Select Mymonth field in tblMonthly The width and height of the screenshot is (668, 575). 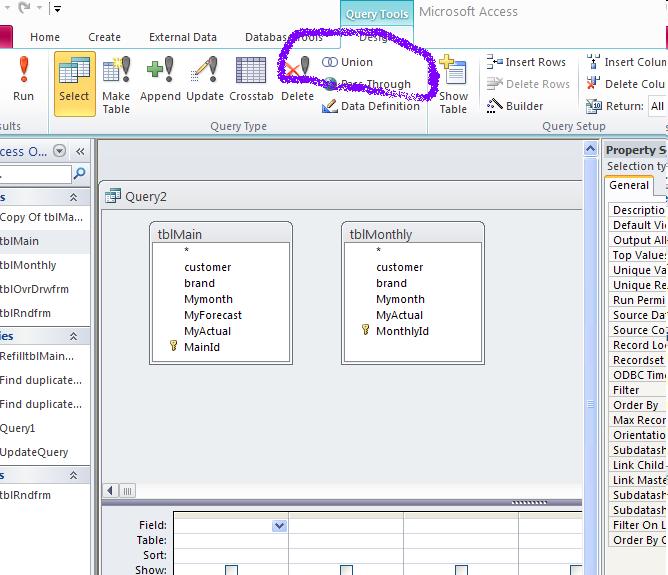tap(400, 299)
